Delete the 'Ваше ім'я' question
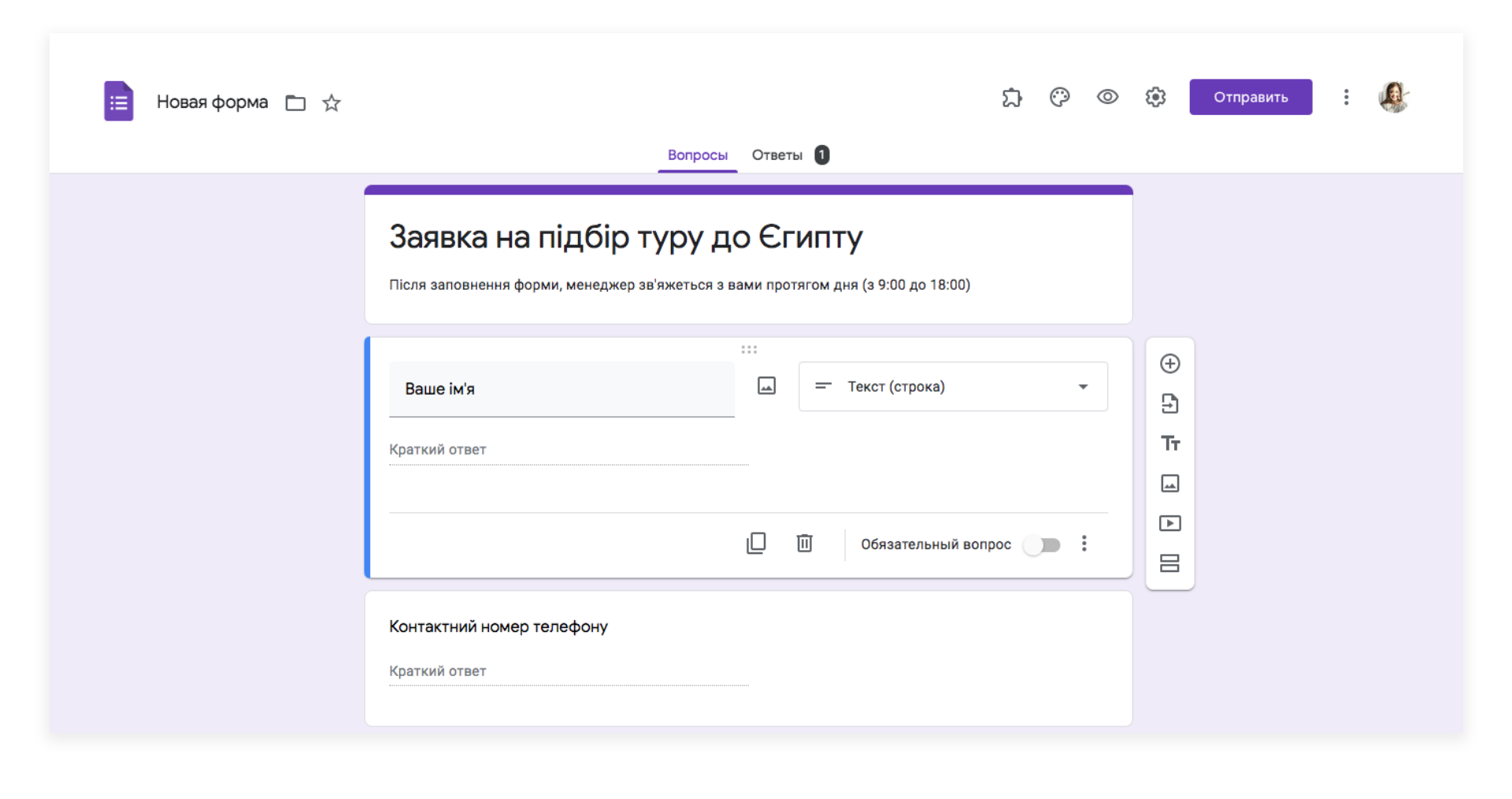This screenshot has width=1512, height=799. [x=804, y=543]
